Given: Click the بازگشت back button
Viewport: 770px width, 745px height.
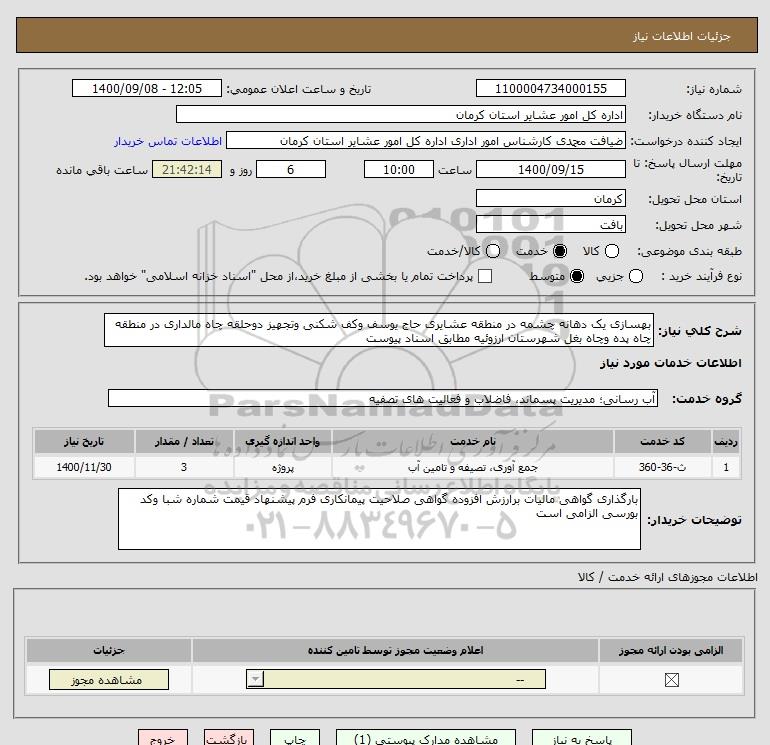Looking at the screenshot, I should (x=229, y=738).
